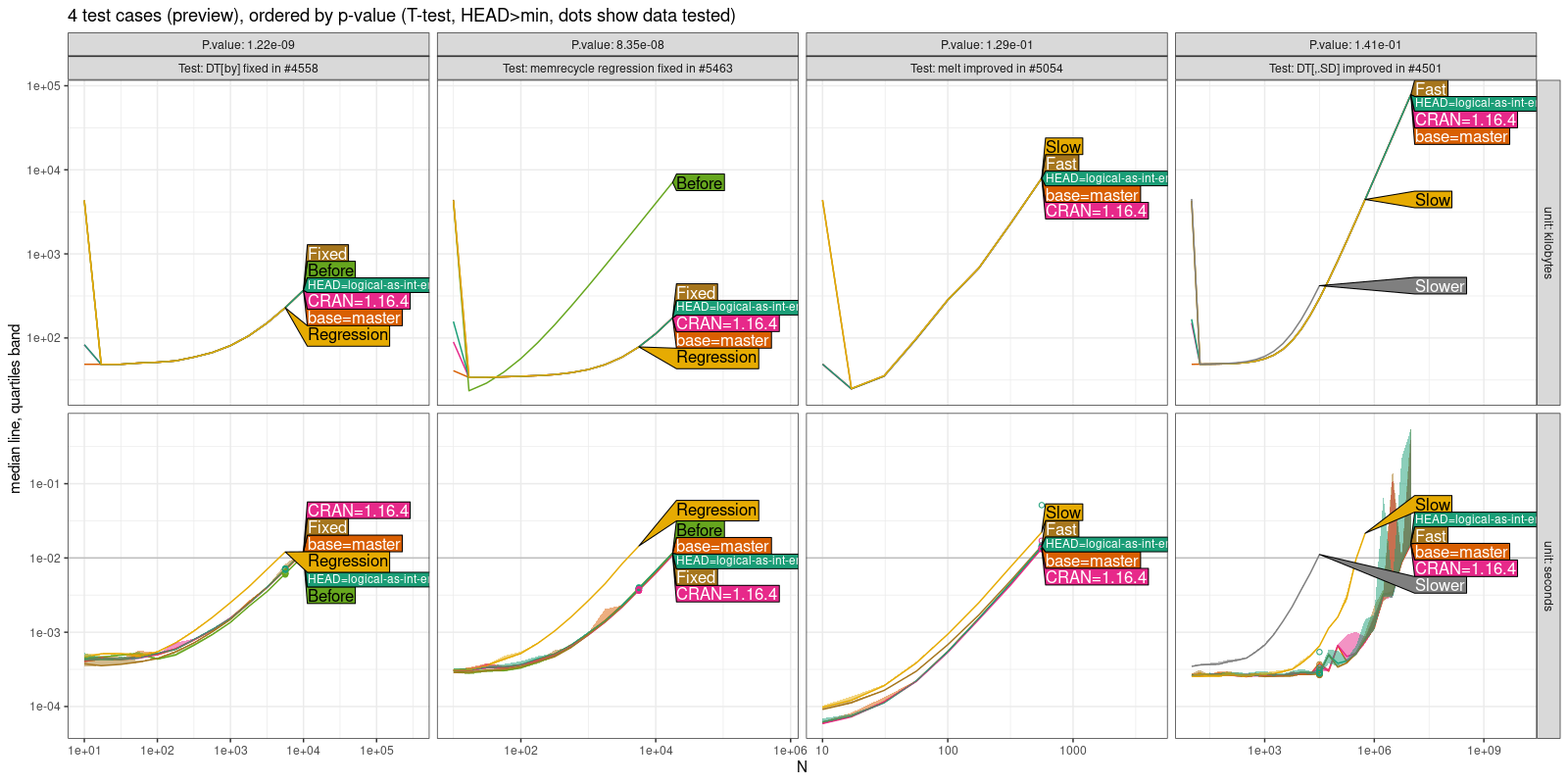This screenshot has width=1568, height=784.
Task: Click 'Regression' label in DT[by] seconds panel
Action: tap(348, 562)
